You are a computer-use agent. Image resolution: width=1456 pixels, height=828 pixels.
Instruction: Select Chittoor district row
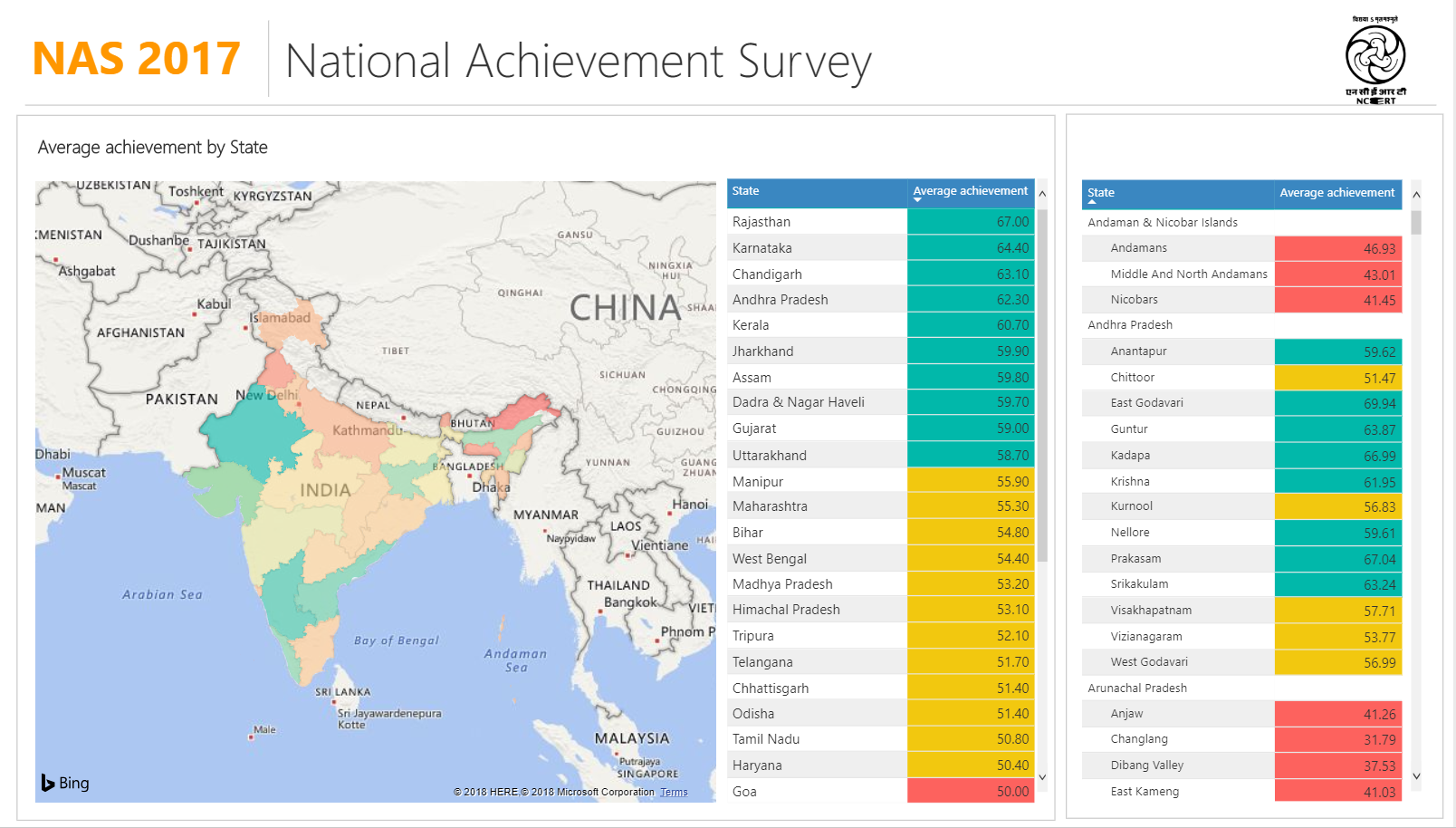tap(1242, 378)
